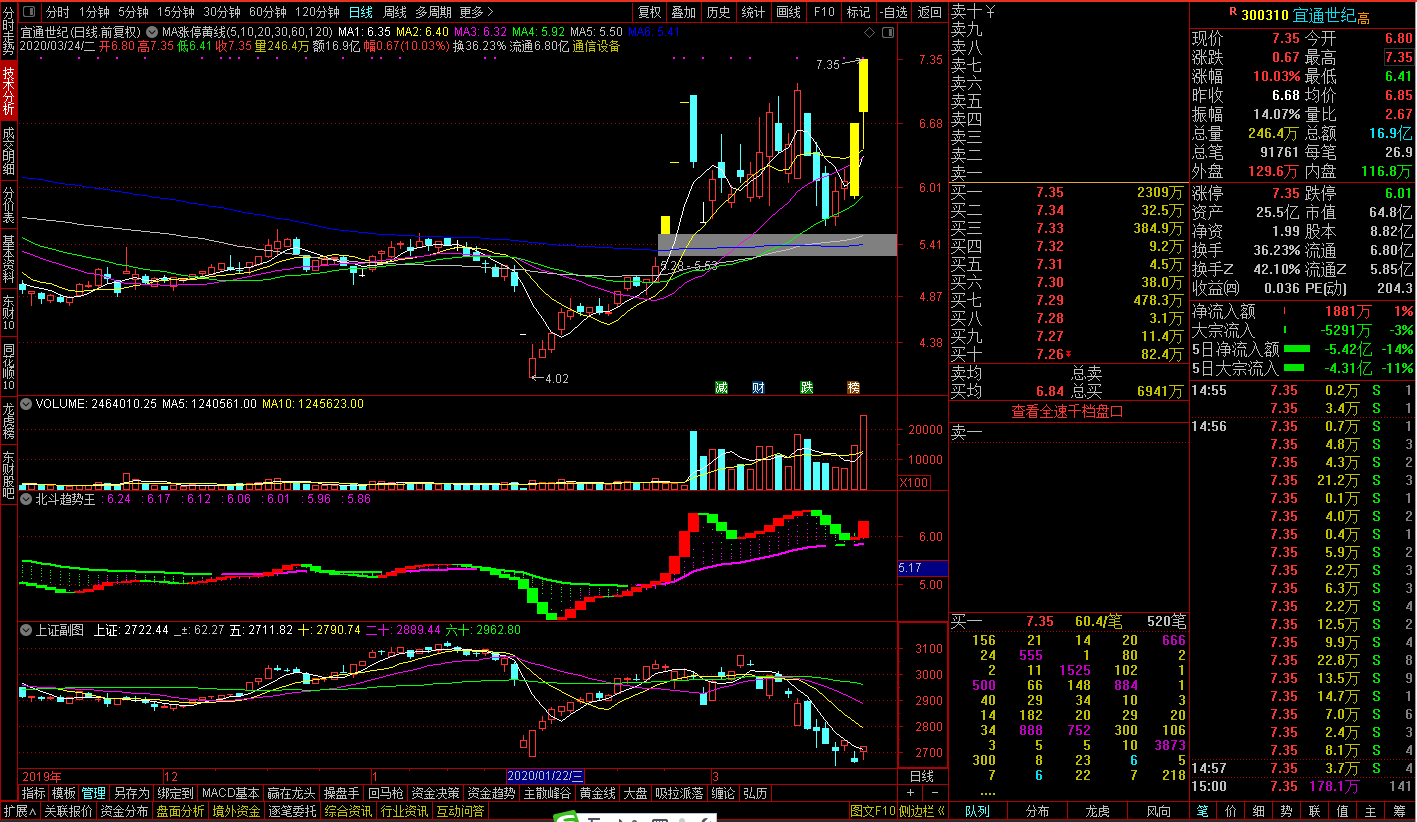The height and width of the screenshot is (822, 1417).
Task: Open 分价表 left sidebar tab
Action: (x=9, y=205)
